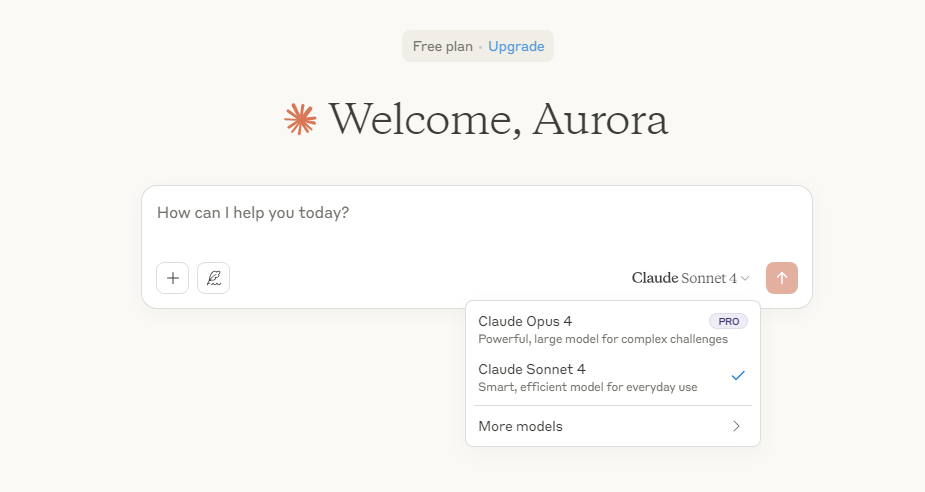Choose the Claude Opus 4 model option
The width and height of the screenshot is (925, 492).
(x=612, y=330)
